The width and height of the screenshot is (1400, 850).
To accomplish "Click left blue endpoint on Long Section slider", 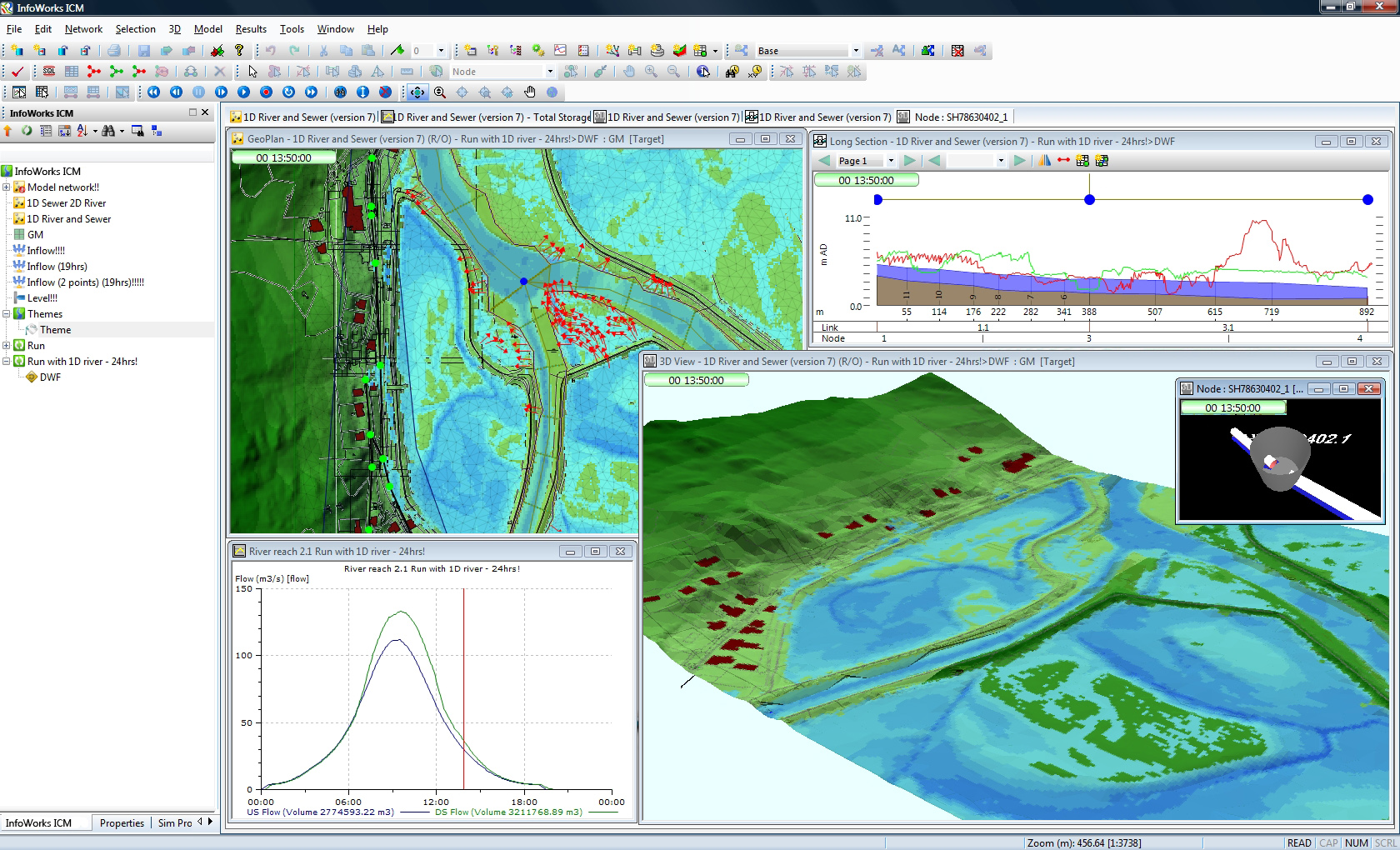I will click(877, 200).
